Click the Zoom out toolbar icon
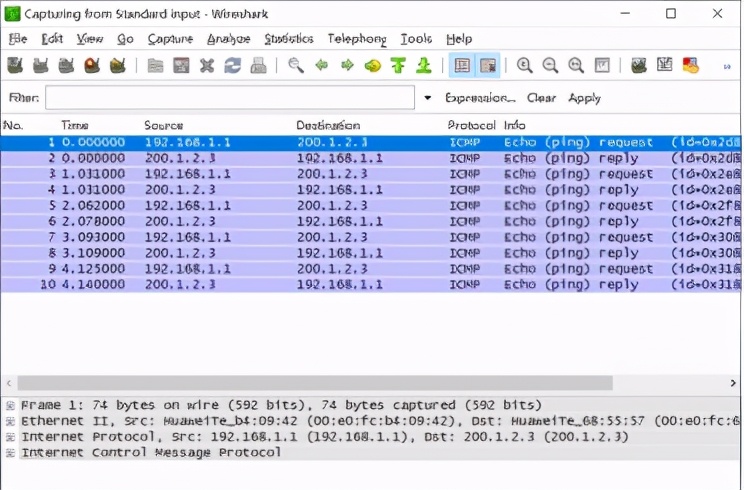Image resolution: width=744 pixels, height=490 pixels. tap(550, 66)
